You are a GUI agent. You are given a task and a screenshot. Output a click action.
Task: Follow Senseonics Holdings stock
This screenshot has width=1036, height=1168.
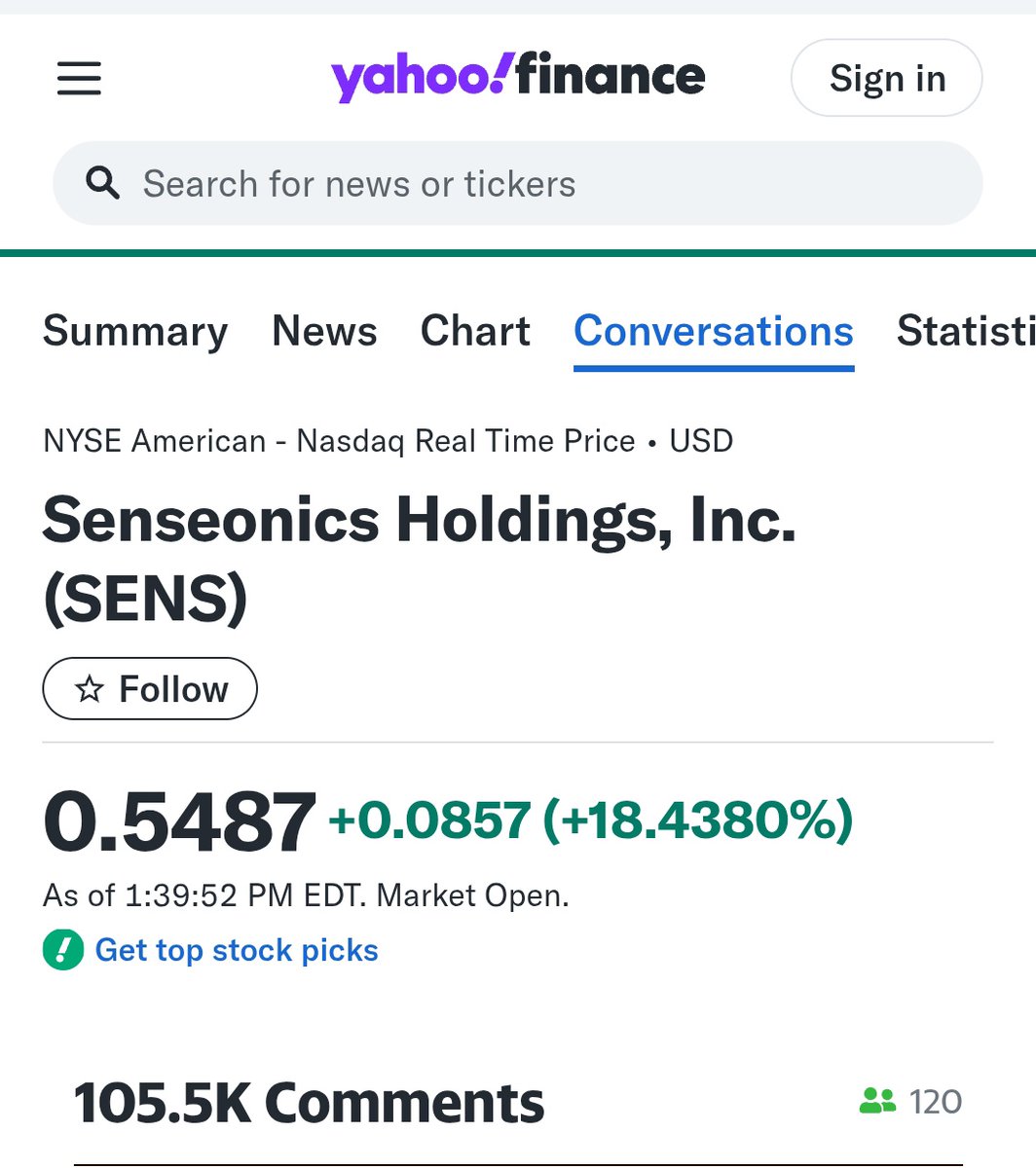[150, 689]
